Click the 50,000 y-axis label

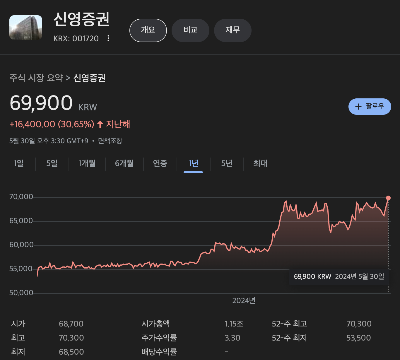tap(21, 293)
